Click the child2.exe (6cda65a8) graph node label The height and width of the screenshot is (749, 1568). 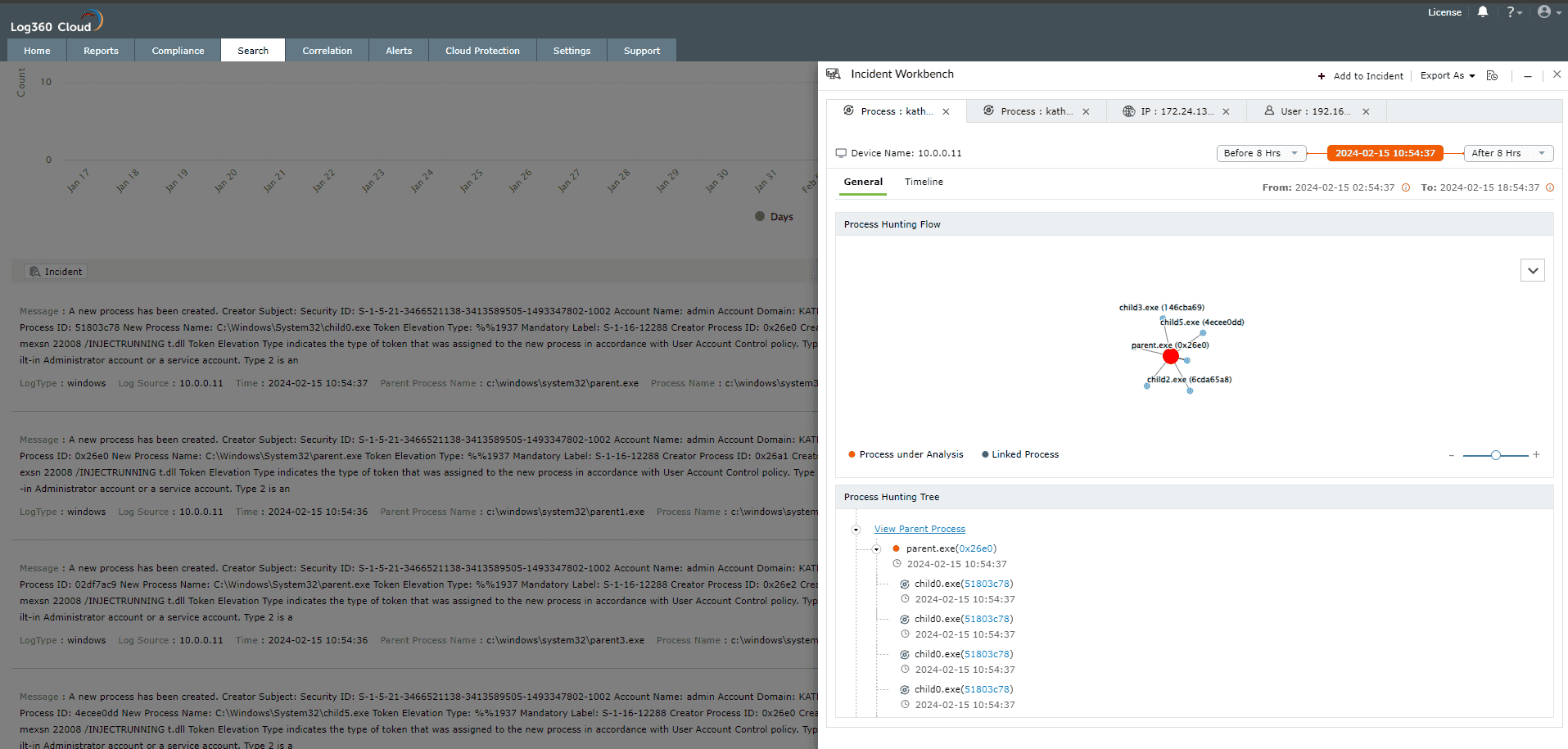tap(1190, 380)
